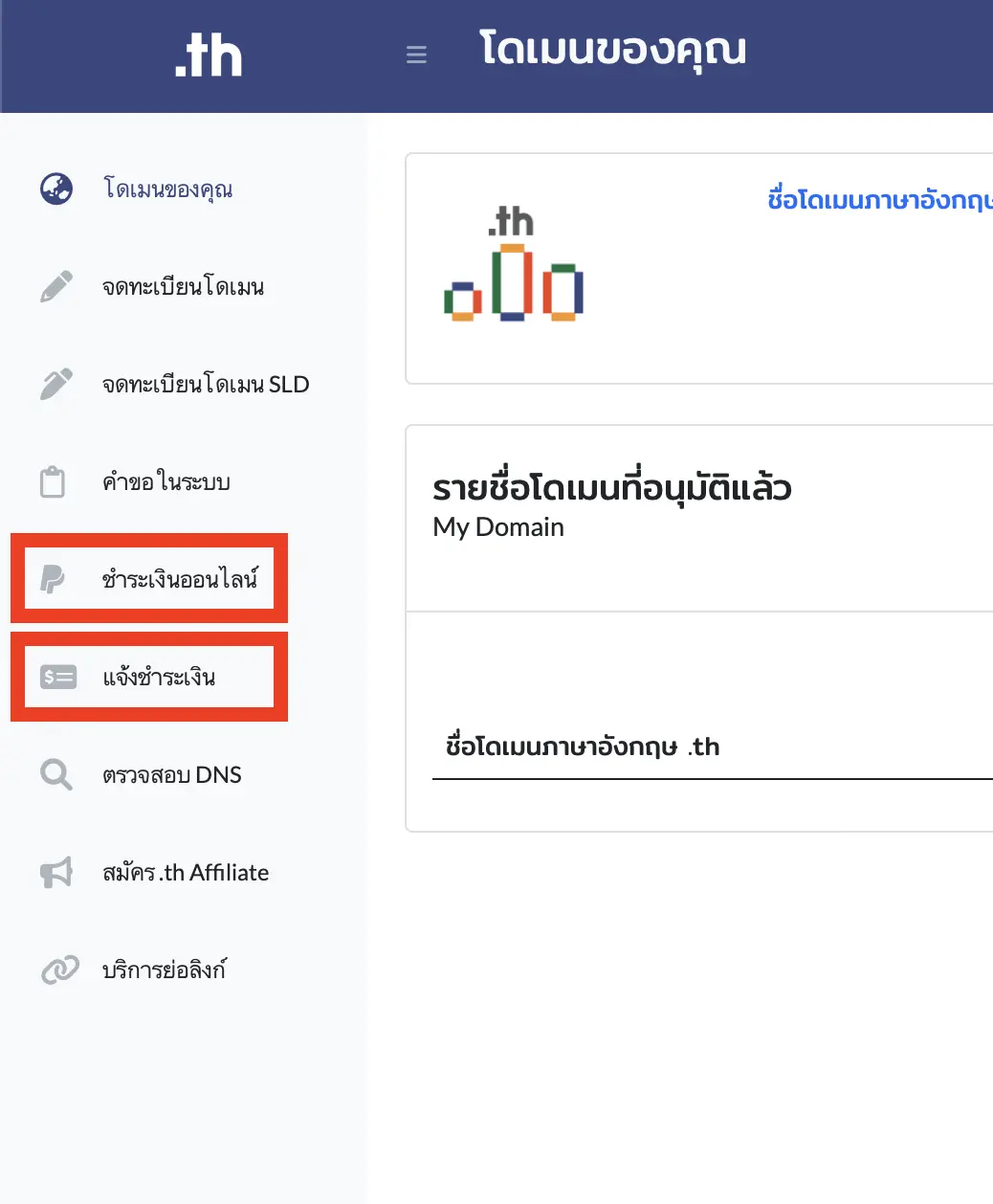Image resolution: width=993 pixels, height=1204 pixels.
Task: Select the magnifier icon for DNS checking
Action: click(55, 774)
